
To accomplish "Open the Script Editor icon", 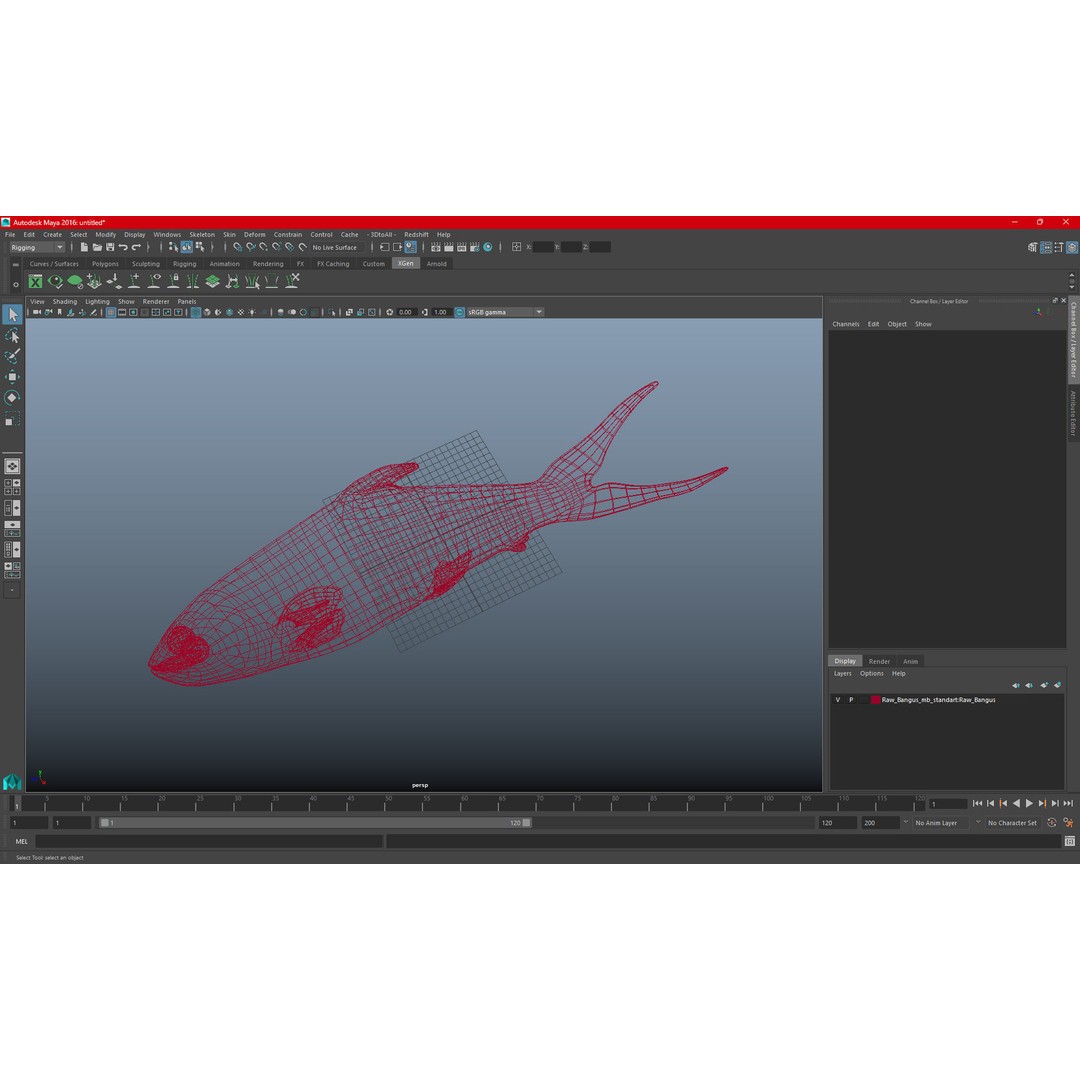I will [1070, 841].
